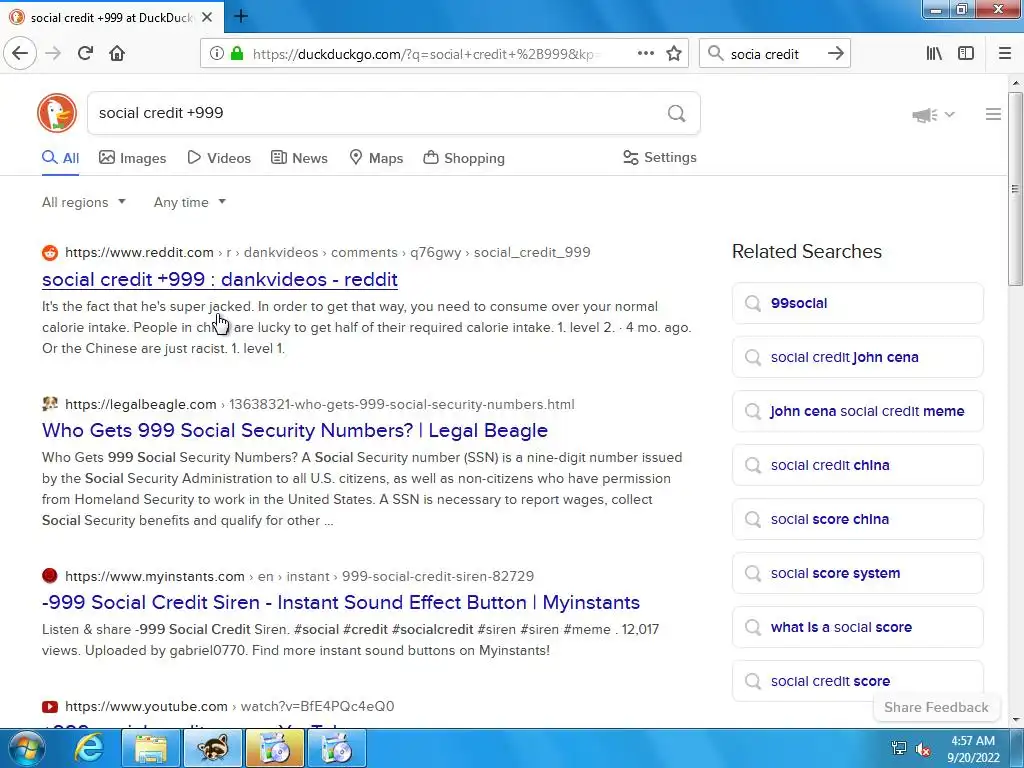Open the site information icon in the address bar
The height and width of the screenshot is (768, 1024).
(217, 54)
